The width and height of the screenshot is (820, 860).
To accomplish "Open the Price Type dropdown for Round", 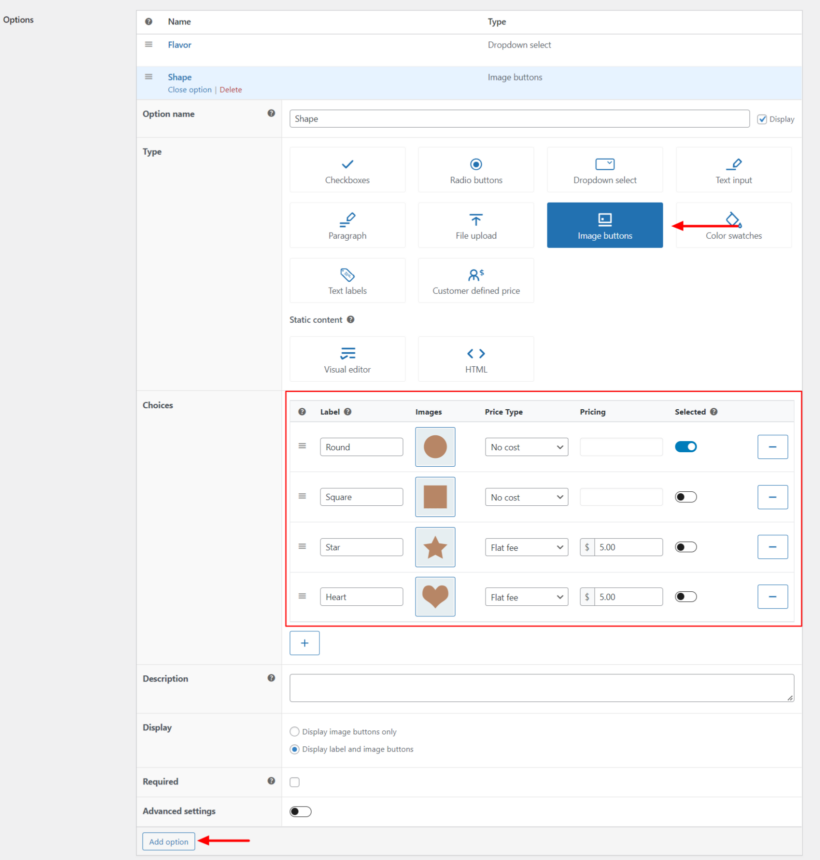I will [x=526, y=446].
